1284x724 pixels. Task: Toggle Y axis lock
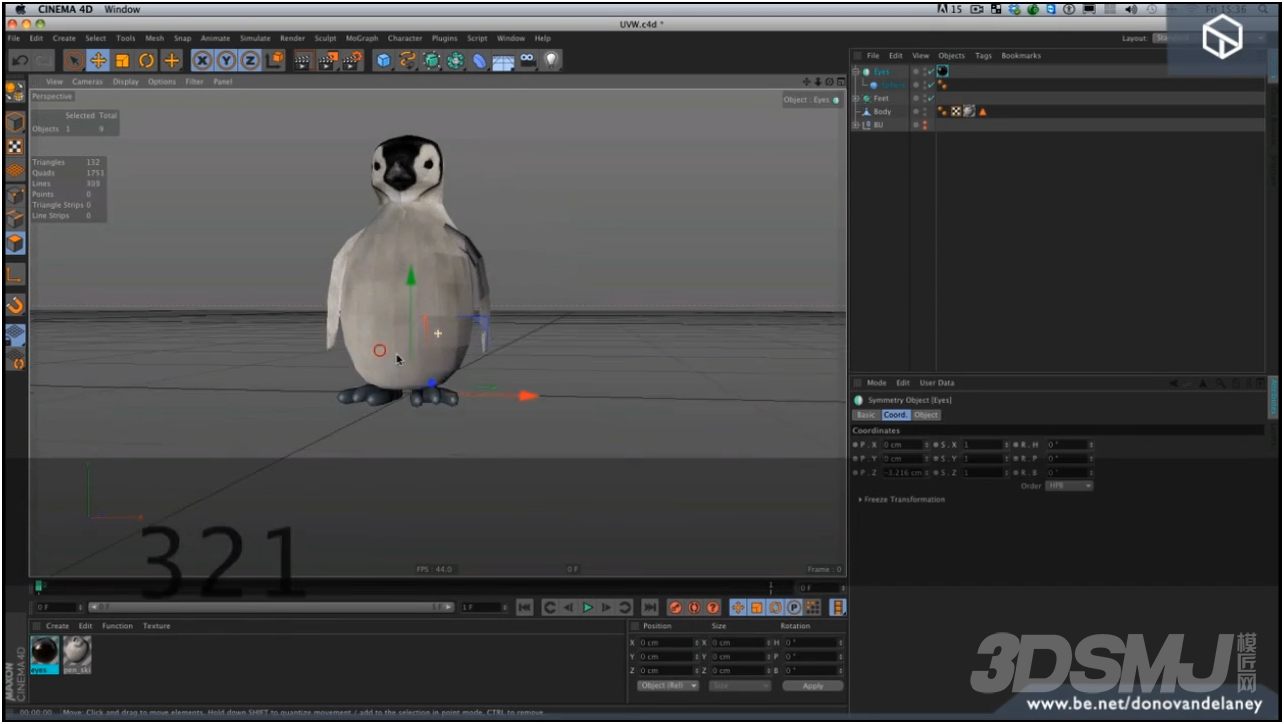(x=226, y=61)
